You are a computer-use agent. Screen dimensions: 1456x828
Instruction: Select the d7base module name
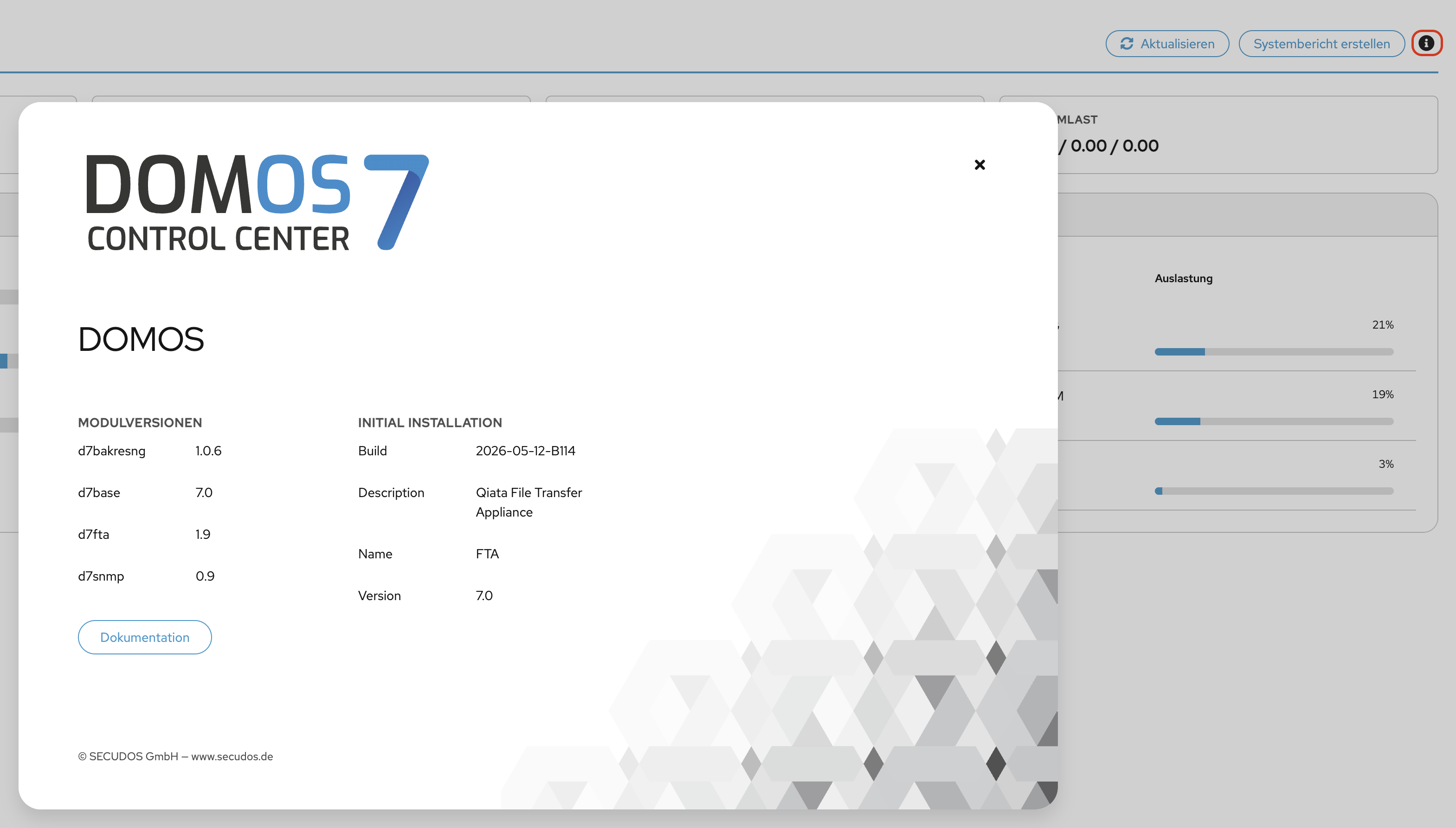click(x=99, y=492)
